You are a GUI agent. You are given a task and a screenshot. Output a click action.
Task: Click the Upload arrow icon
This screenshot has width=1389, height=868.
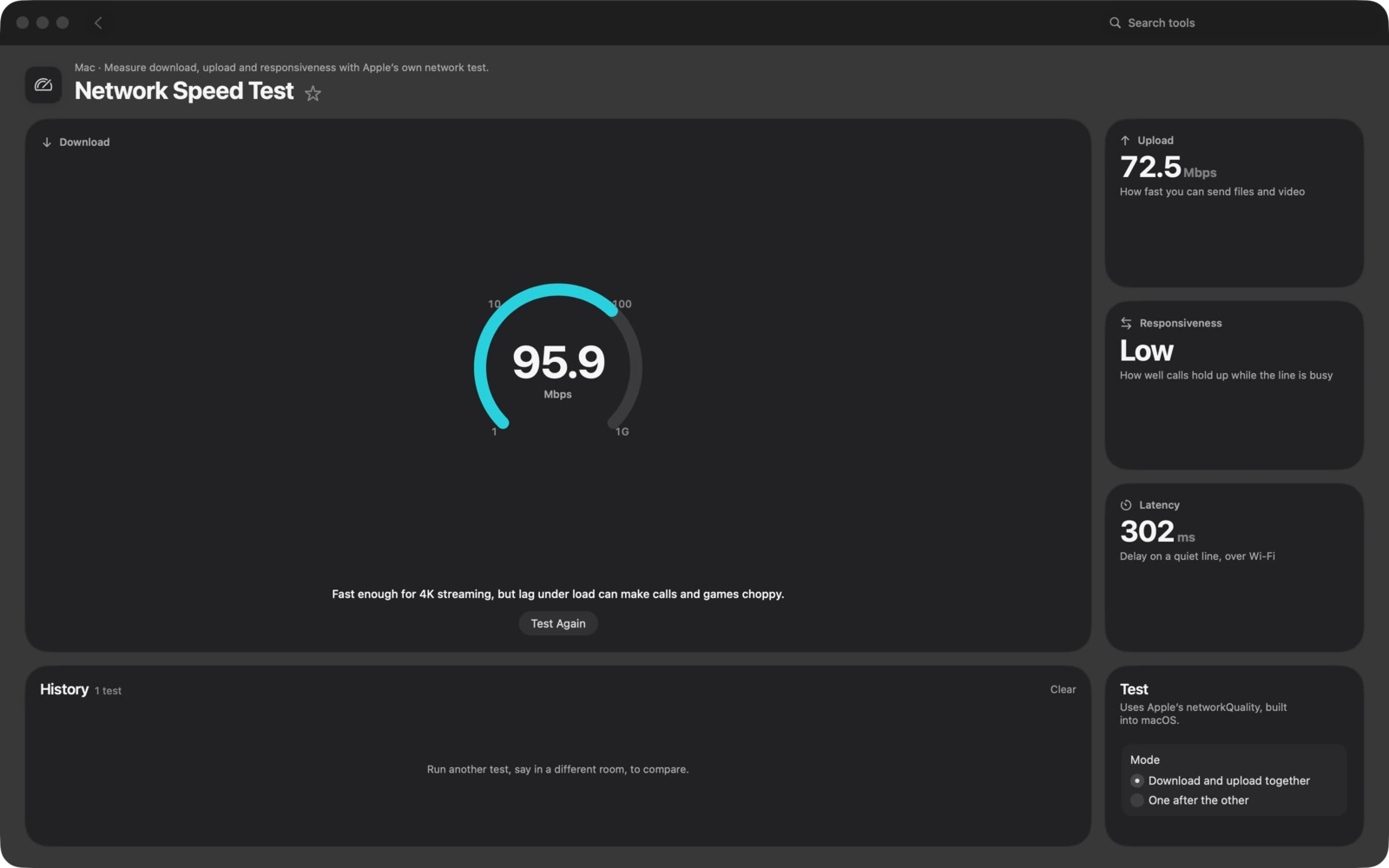[1125, 141]
